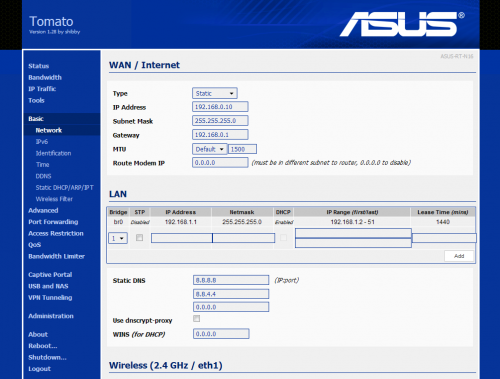Click the 1440 lease time cell
The height and width of the screenshot is (379, 500).
(x=443, y=222)
